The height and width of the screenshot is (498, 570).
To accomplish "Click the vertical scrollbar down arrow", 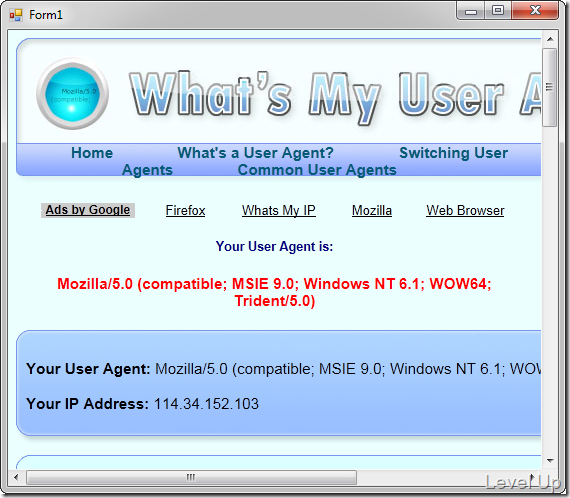I will point(550,461).
